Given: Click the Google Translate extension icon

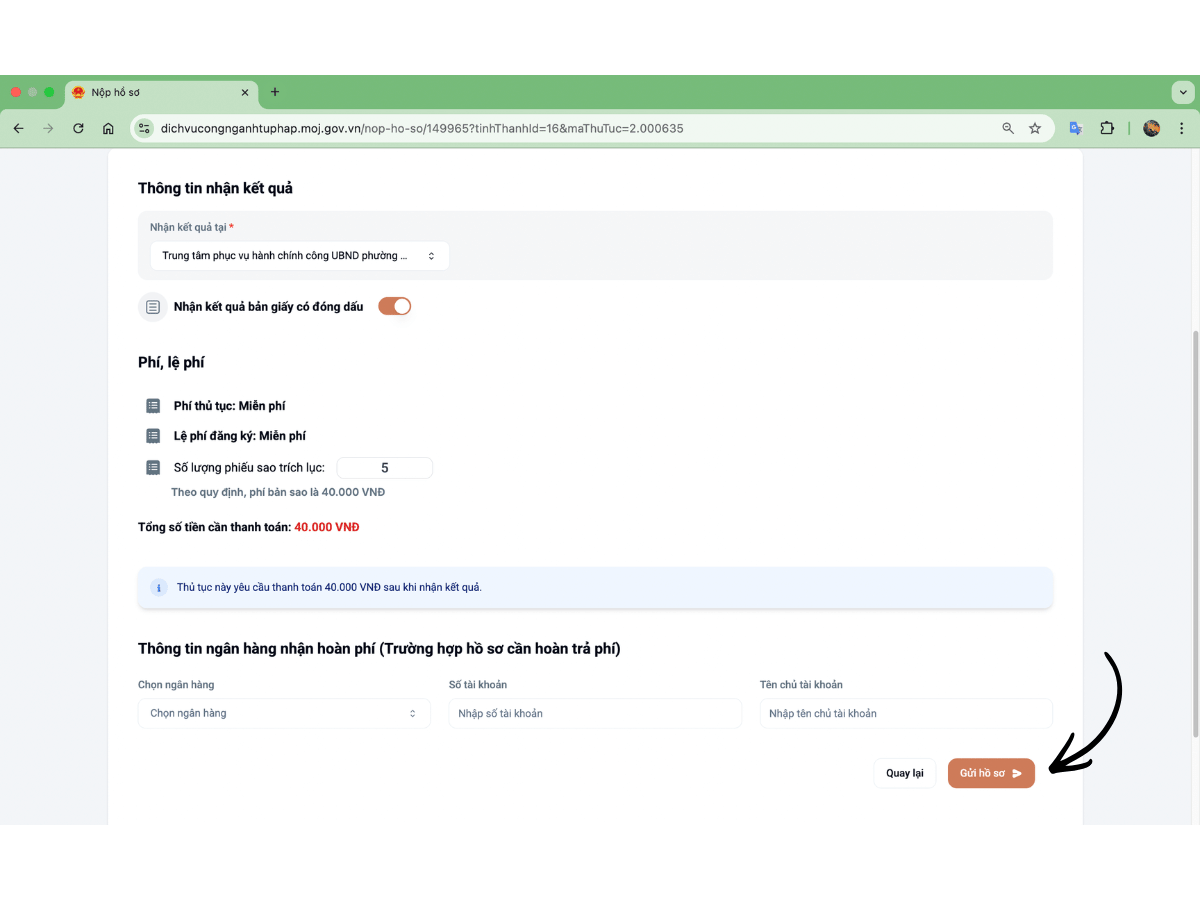Looking at the screenshot, I should (1076, 128).
